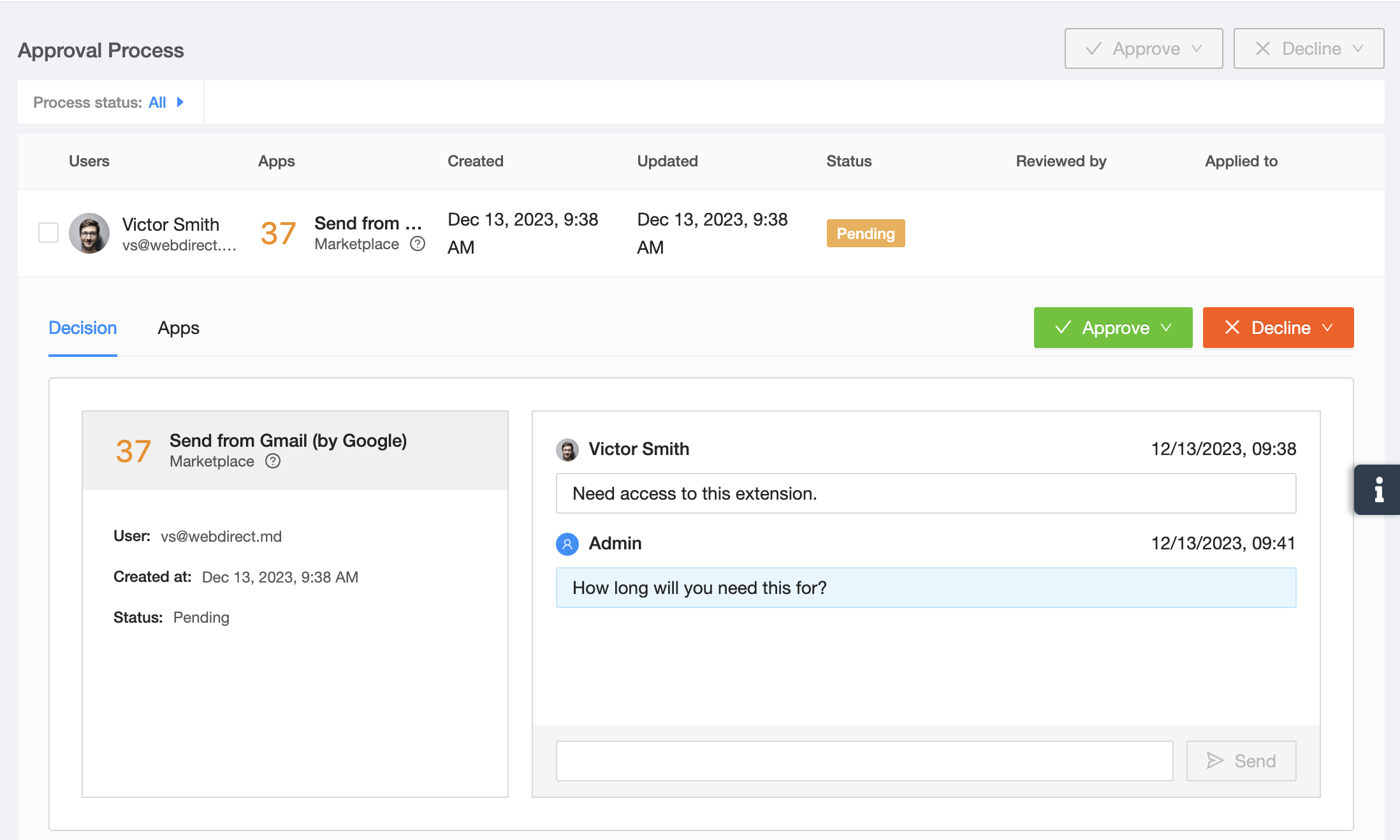
Task: Click Victor Smith's small avatar in chat
Action: pos(567,449)
